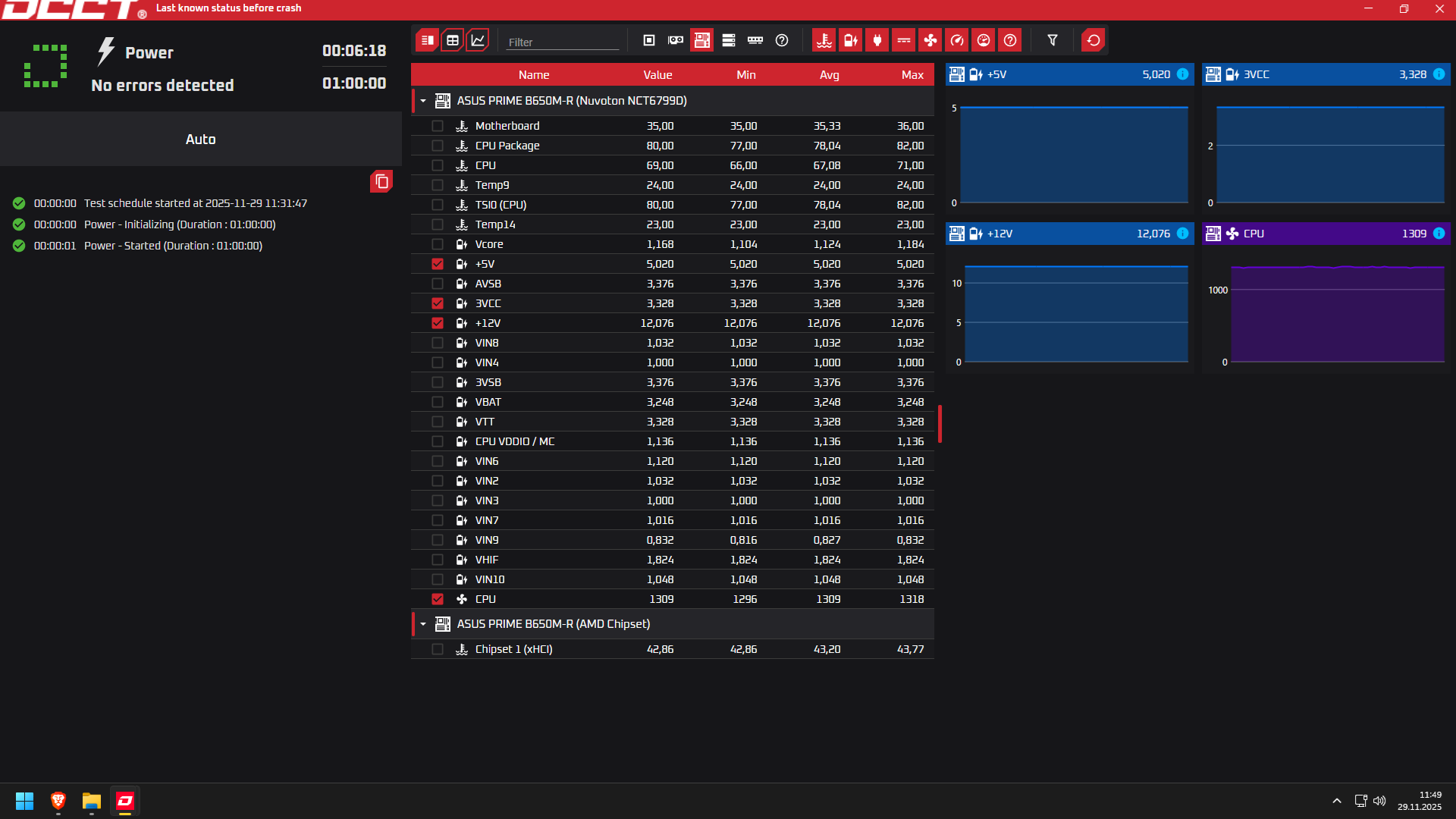The height and width of the screenshot is (819, 1456).
Task: Click the funnel filter icon
Action: tap(1053, 40)
